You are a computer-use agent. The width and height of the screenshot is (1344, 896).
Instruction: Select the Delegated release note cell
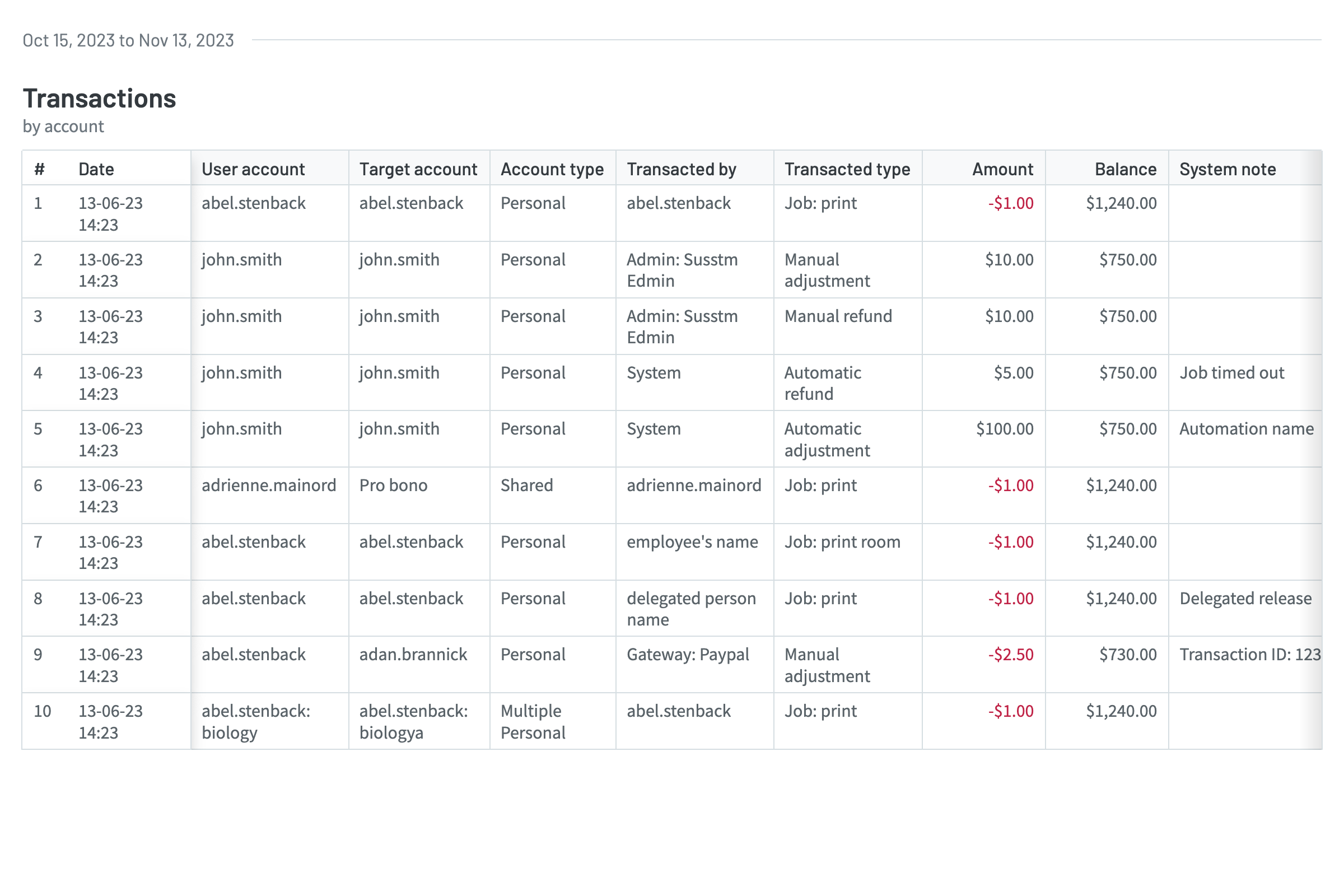(1245, 598)
